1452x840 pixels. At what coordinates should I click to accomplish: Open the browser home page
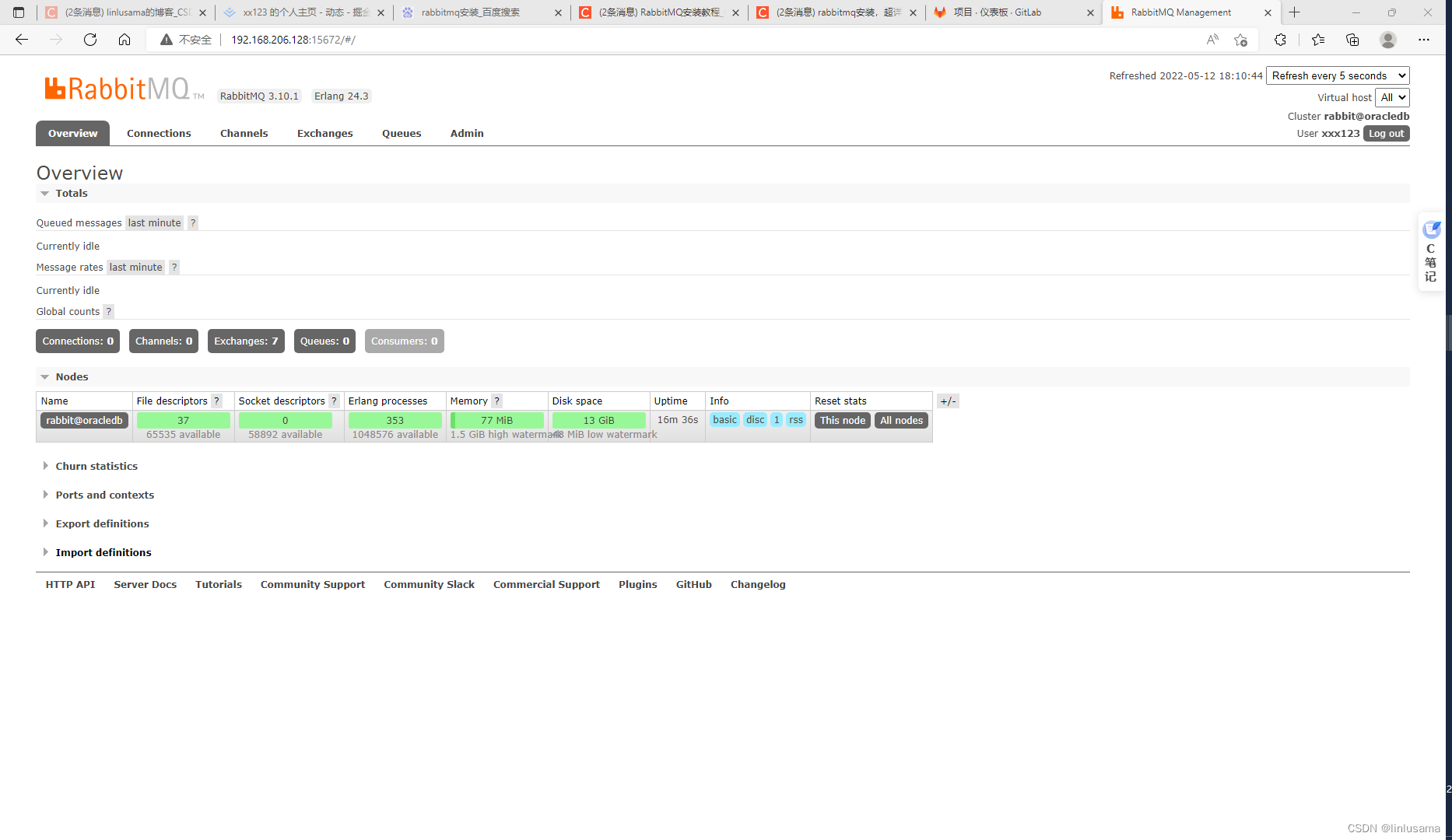tap(125, 40)
